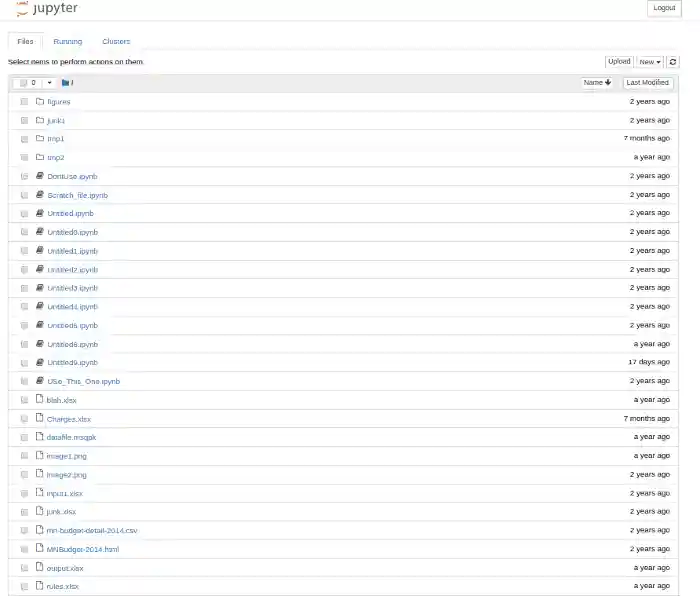Open the junk1 folder link
Screen dimensions: 700x596
56,121
